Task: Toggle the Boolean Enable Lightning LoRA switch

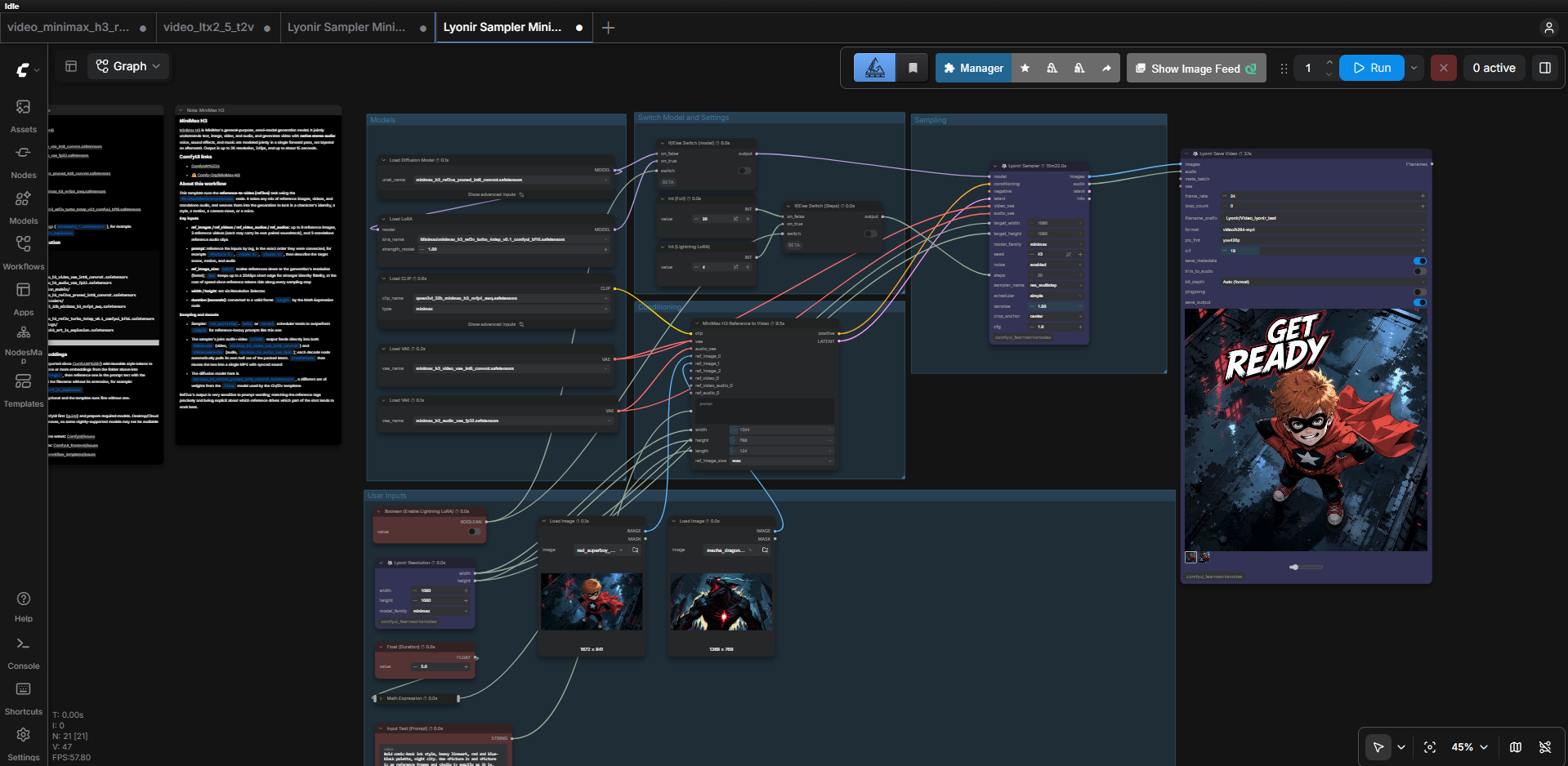Action: click(472, 532)
